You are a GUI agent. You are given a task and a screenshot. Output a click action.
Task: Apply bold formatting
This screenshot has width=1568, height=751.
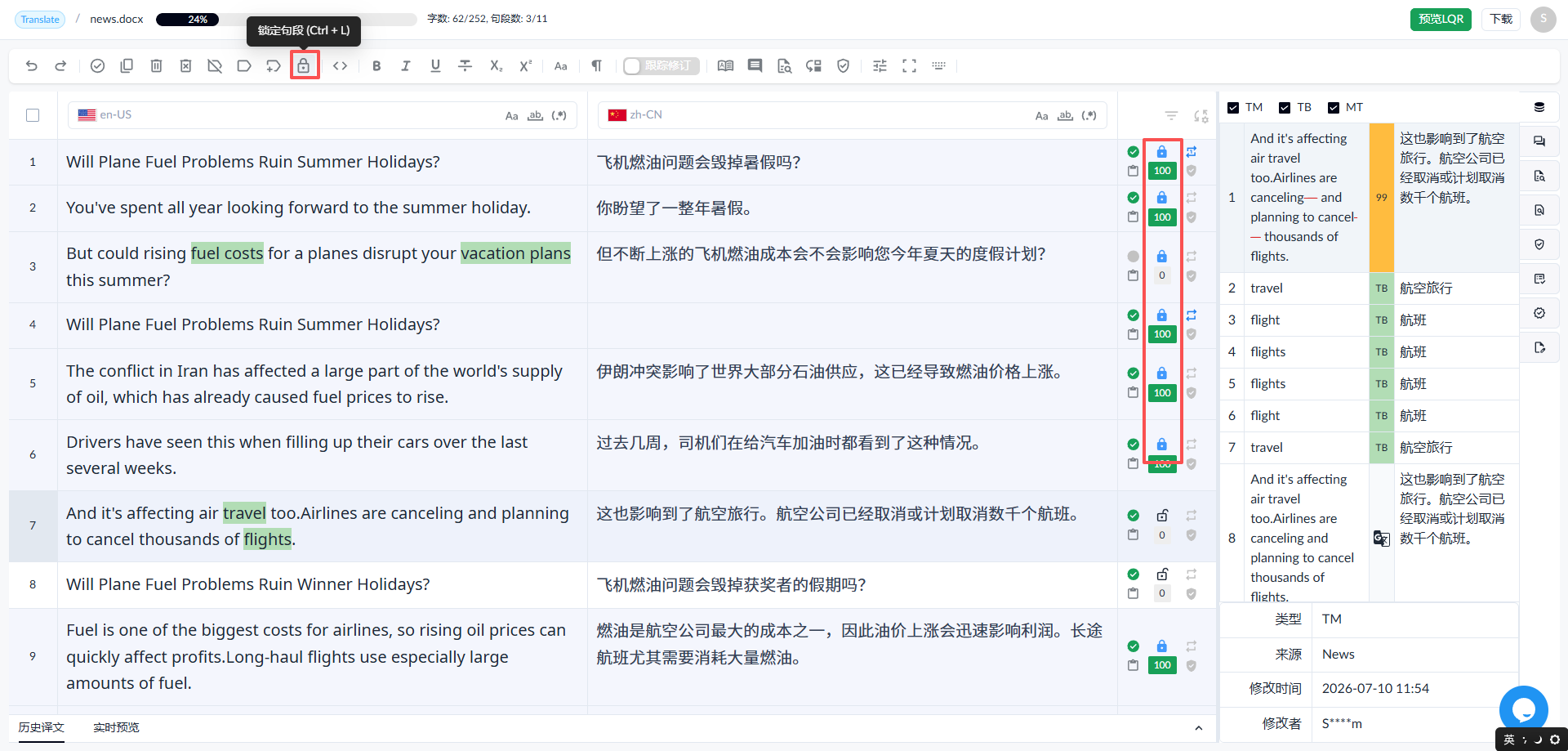click(376, 66)
